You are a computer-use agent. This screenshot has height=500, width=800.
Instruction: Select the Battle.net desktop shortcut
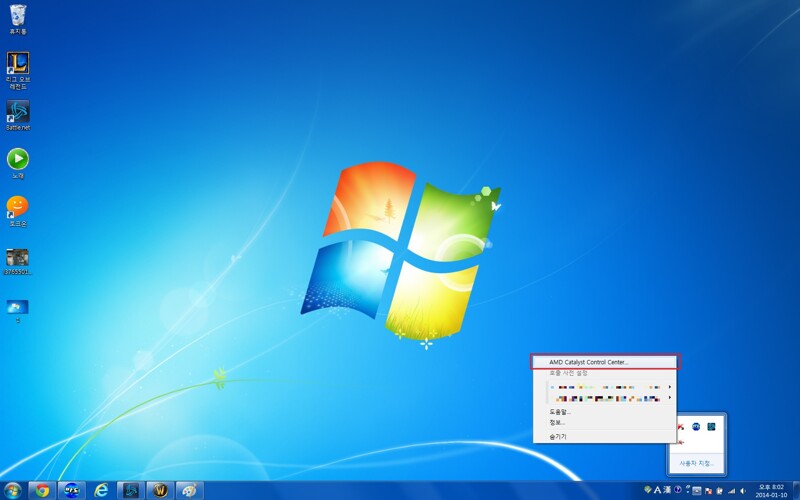click(18, 115)
